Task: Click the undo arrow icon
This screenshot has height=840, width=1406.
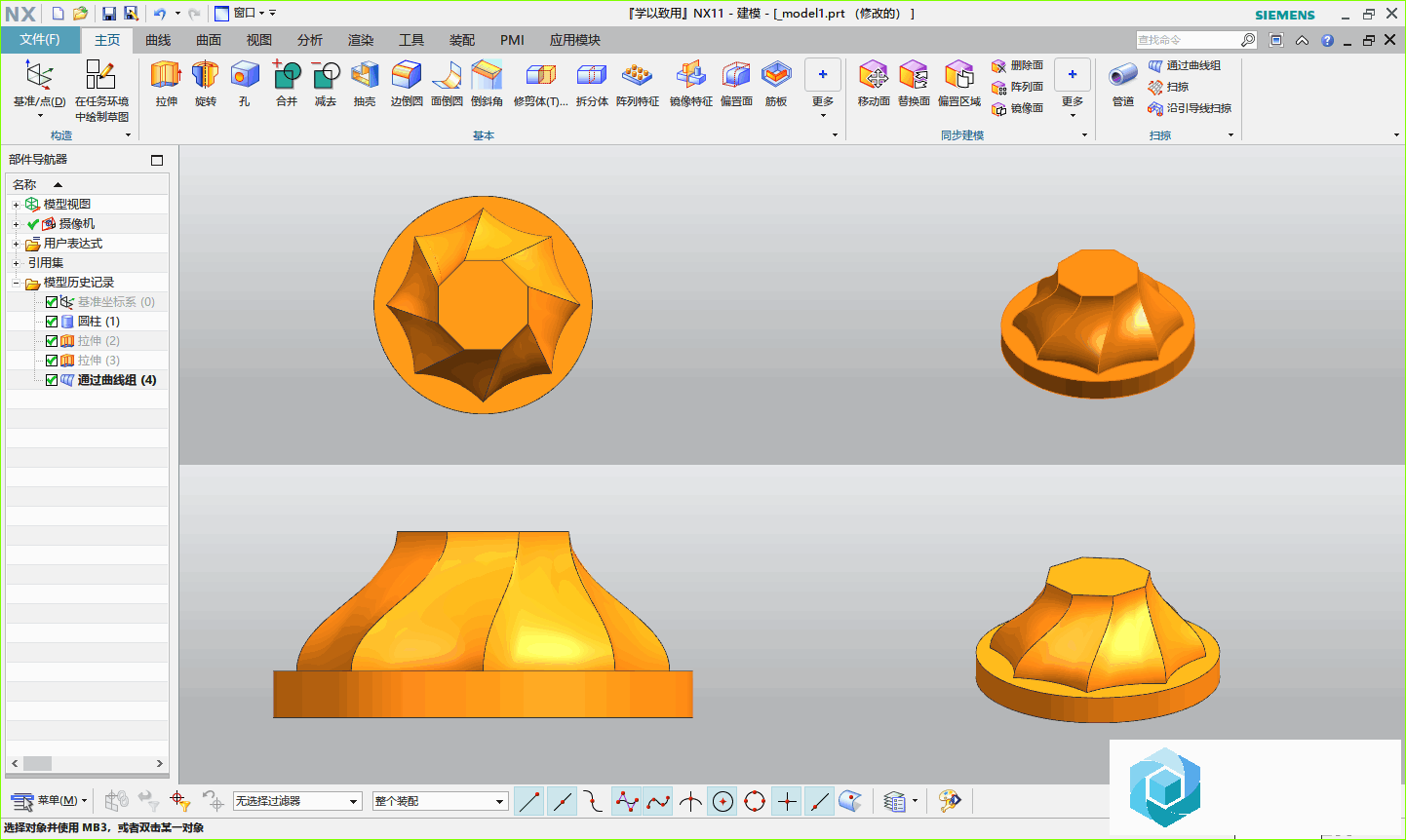Action: click(x=160, y=14)
